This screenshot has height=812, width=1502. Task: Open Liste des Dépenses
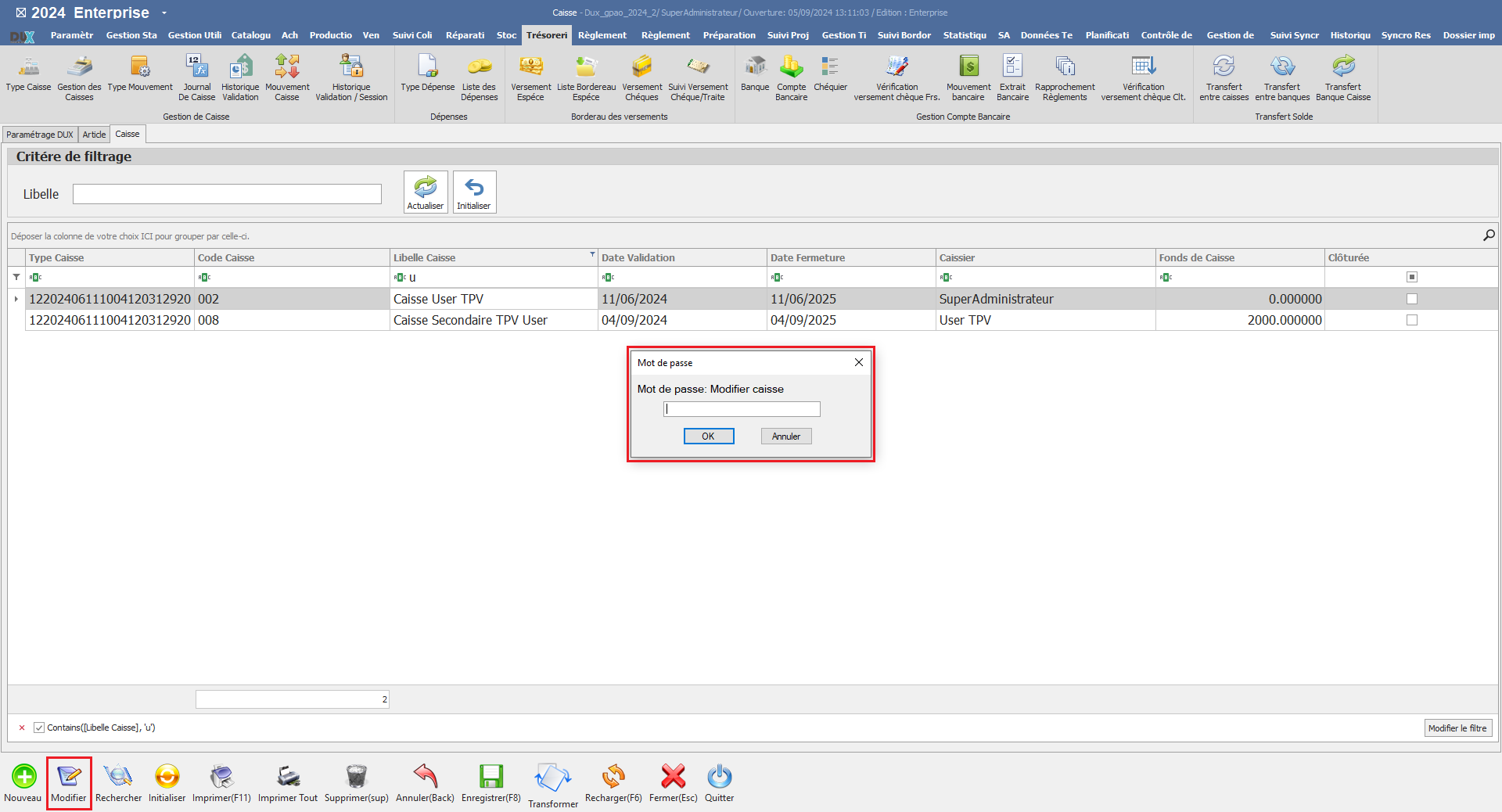[x=479, y=77]
